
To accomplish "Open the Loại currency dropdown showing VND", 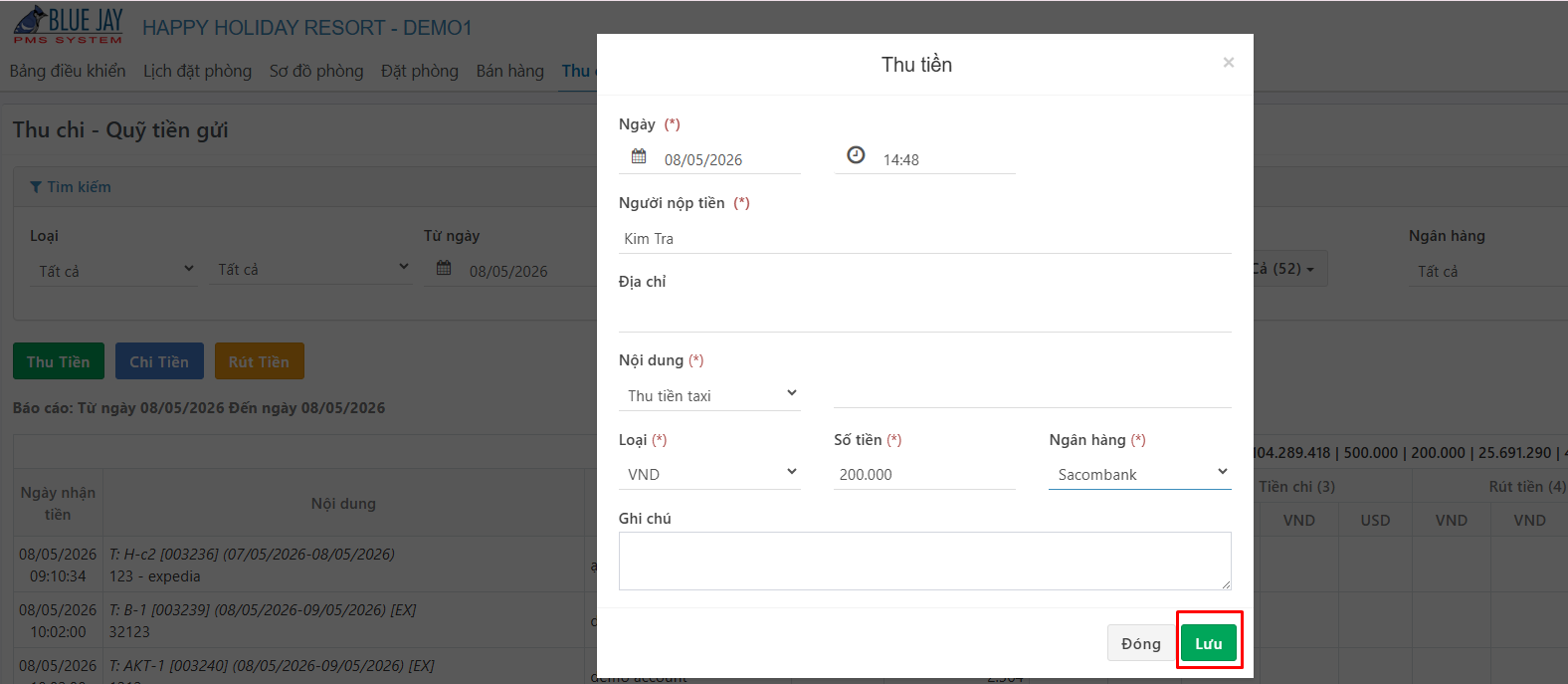I will coord(709,474).
